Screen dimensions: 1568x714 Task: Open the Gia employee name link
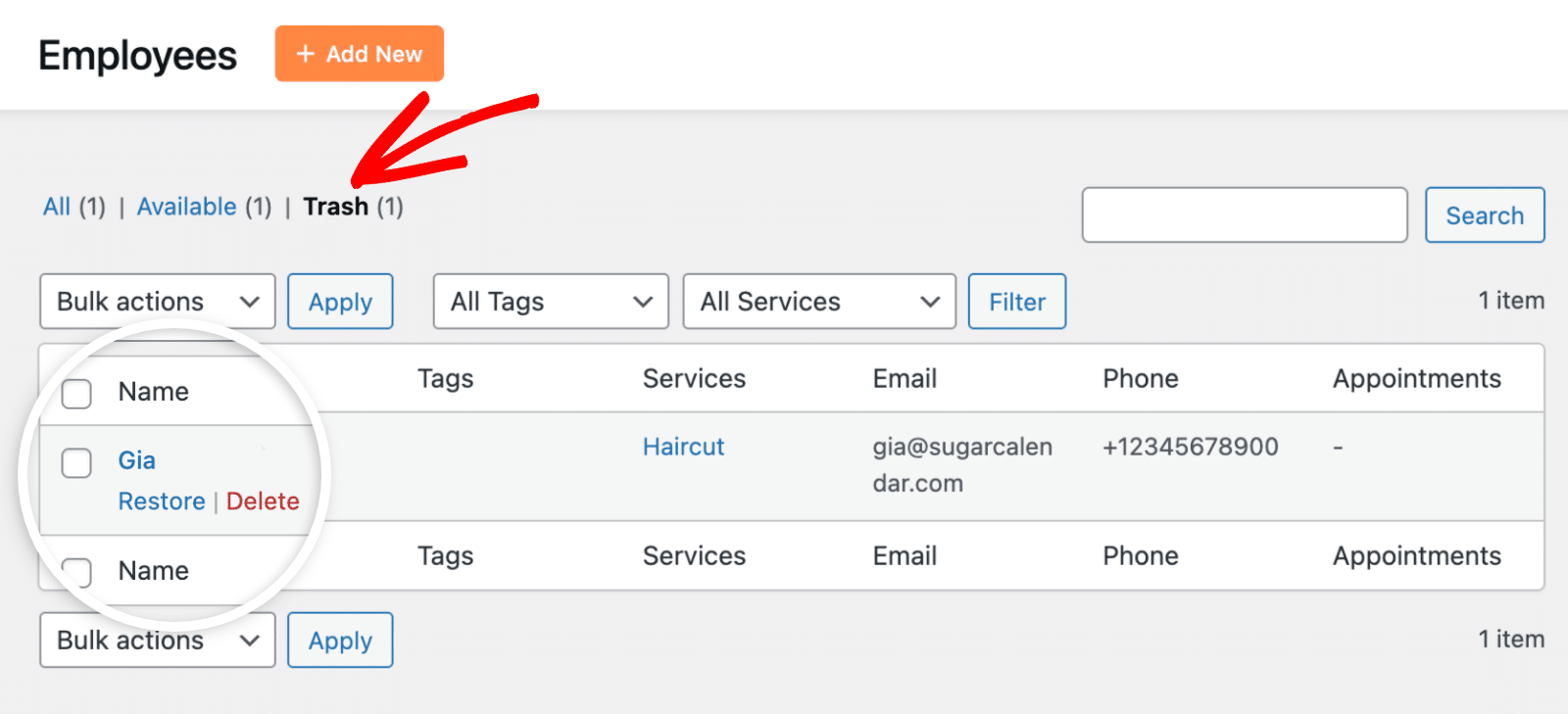tap(136, 460)
